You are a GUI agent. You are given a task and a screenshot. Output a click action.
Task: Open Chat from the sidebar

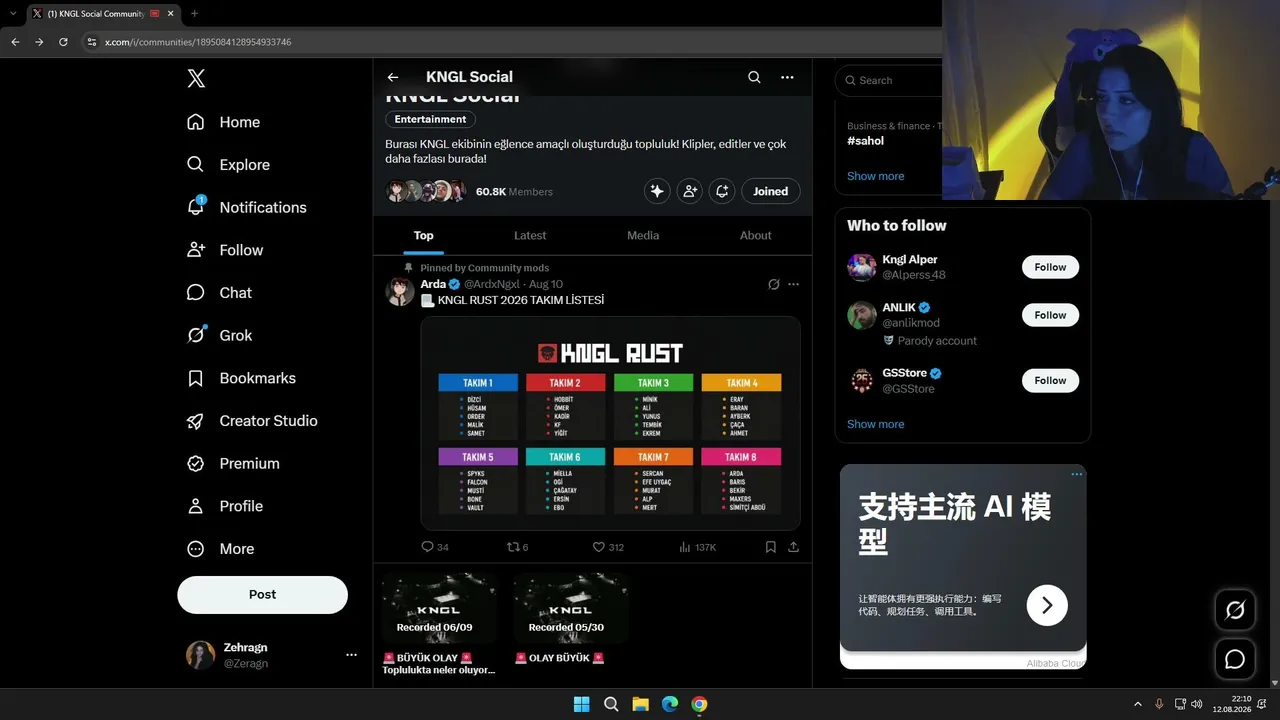pos(220,293)
